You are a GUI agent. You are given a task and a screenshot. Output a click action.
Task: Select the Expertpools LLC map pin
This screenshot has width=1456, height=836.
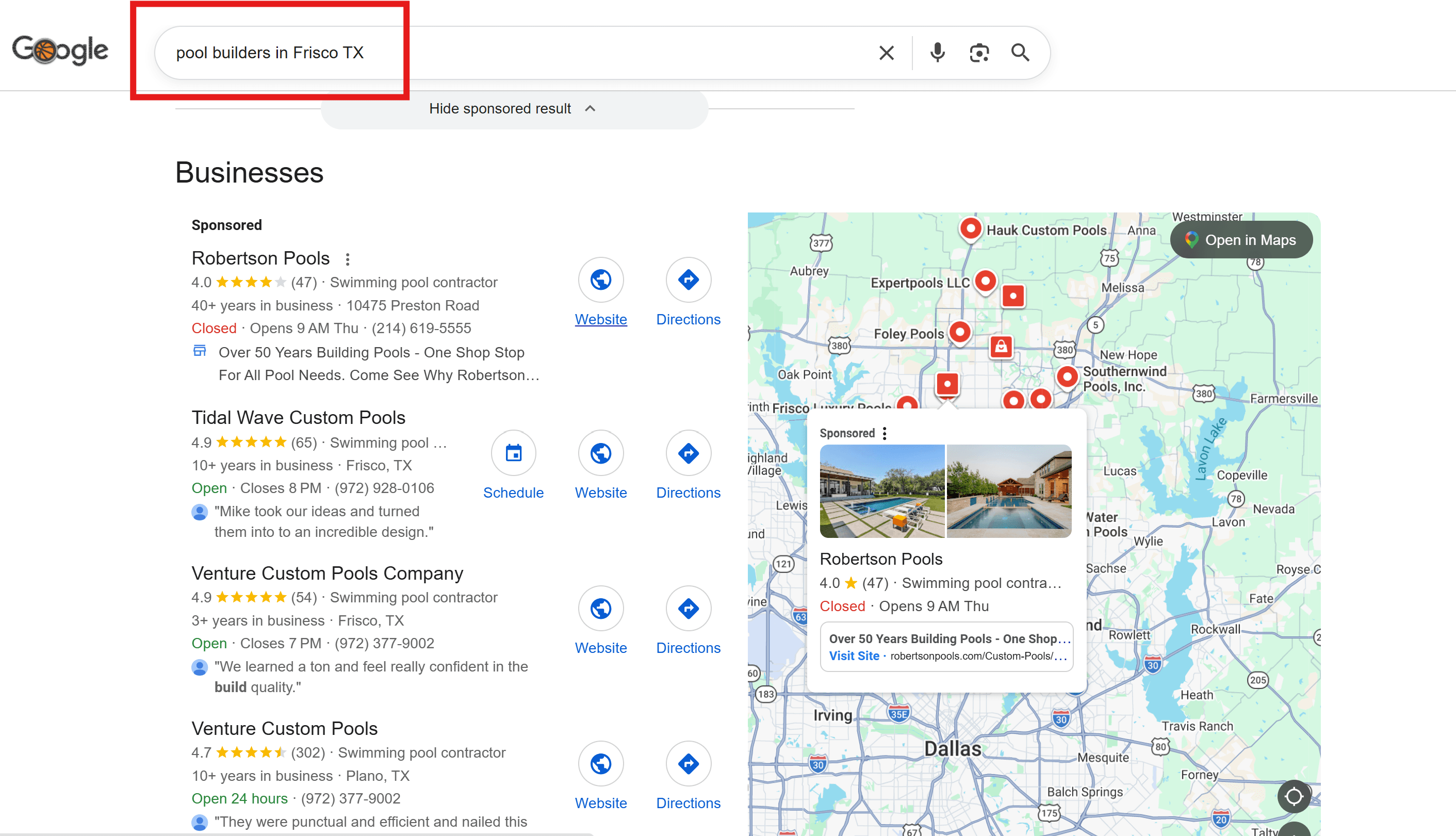pos(985,282)
